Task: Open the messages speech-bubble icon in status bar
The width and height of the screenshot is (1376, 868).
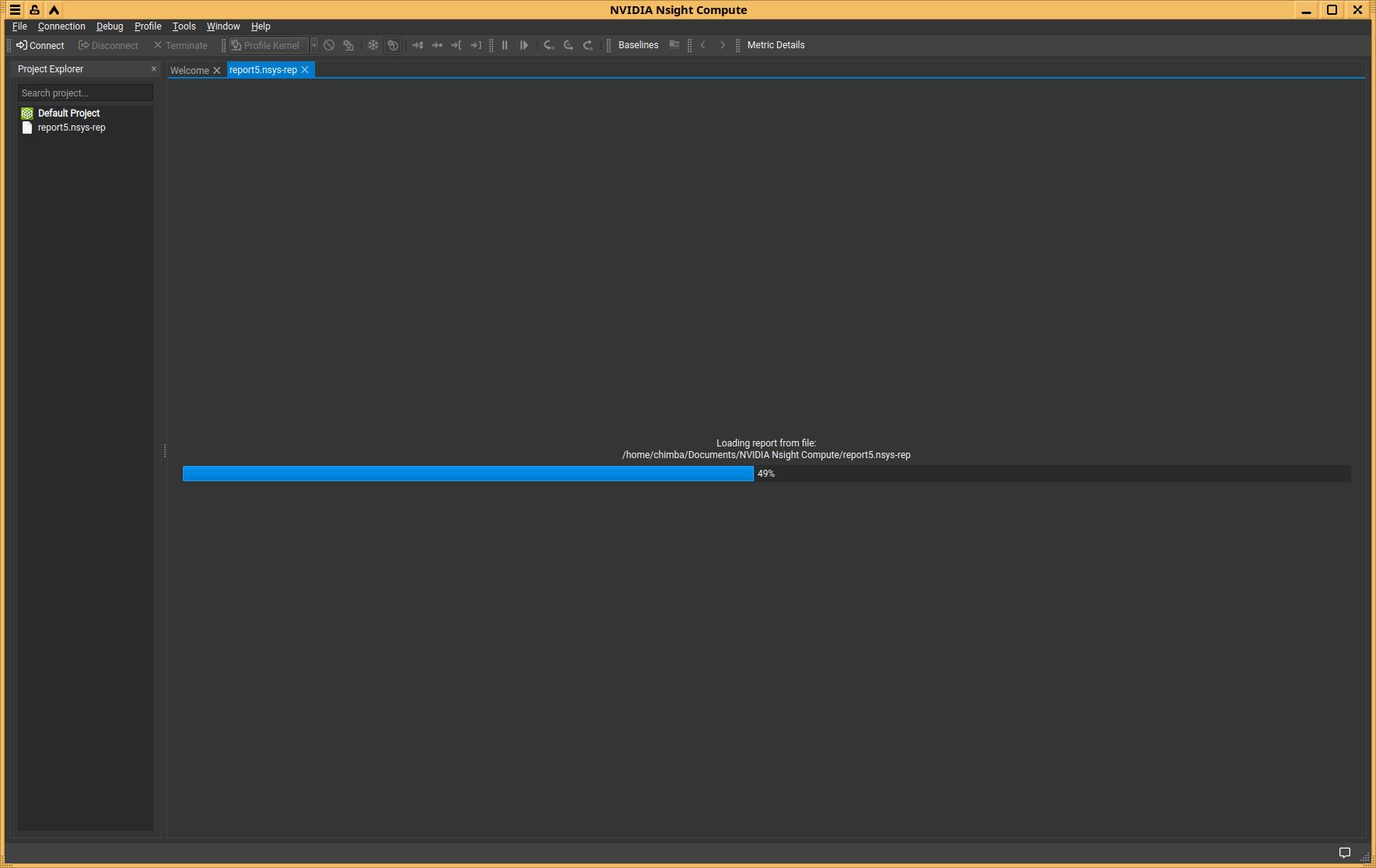Action: pyautogui.click(x=1344, y=852)
